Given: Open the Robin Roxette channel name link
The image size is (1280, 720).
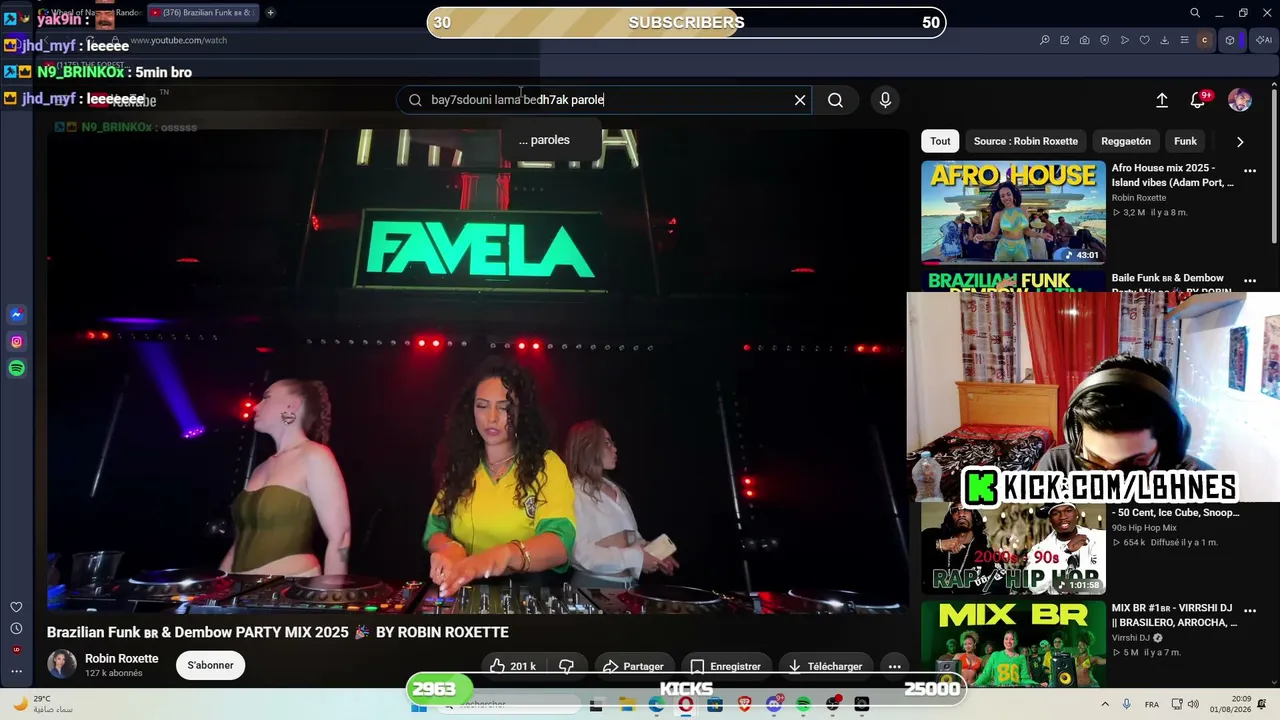Looking at the screenshot, I should 121,659.
